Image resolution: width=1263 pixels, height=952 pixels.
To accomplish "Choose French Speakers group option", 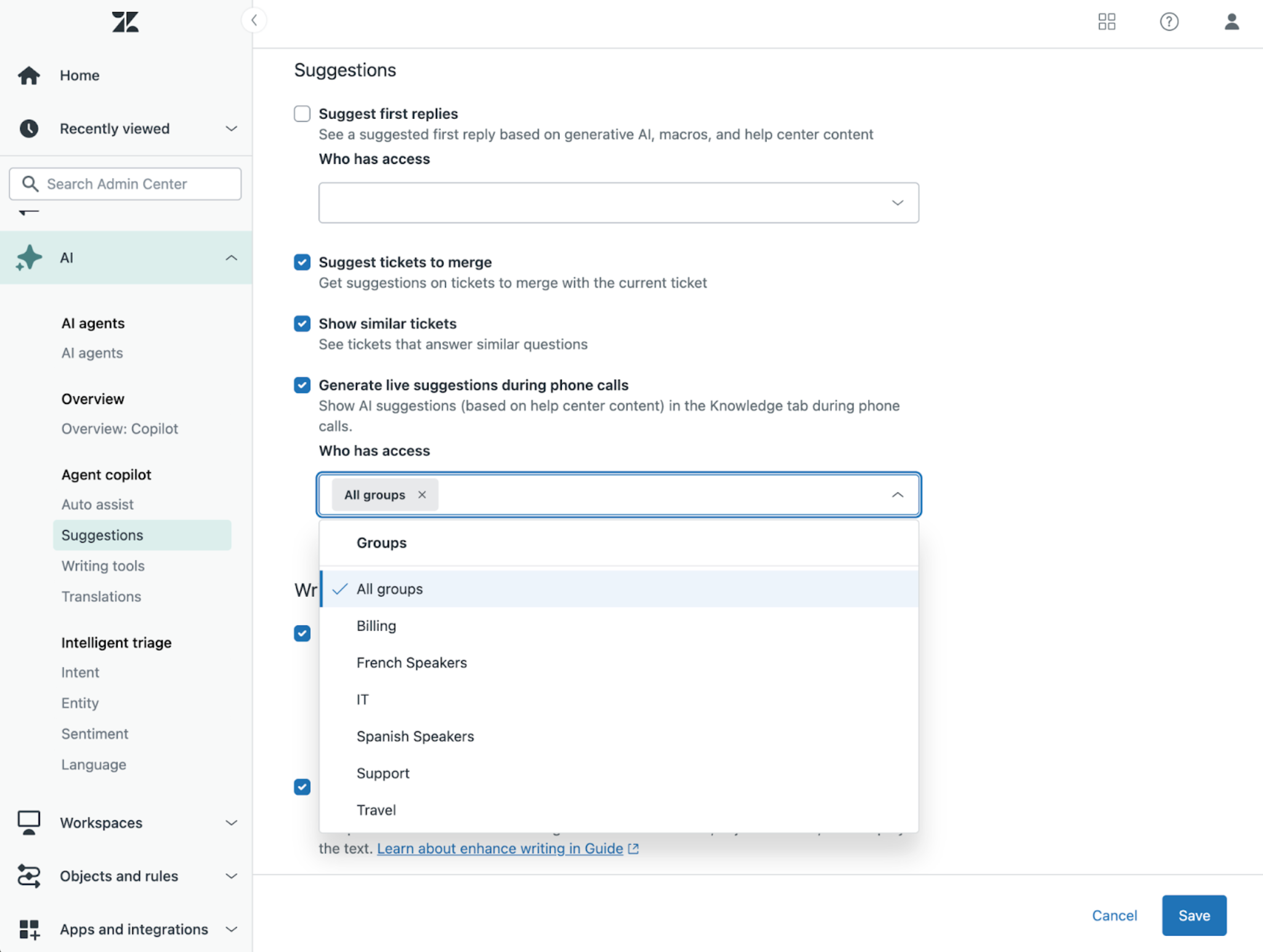I will click(411, 663).
